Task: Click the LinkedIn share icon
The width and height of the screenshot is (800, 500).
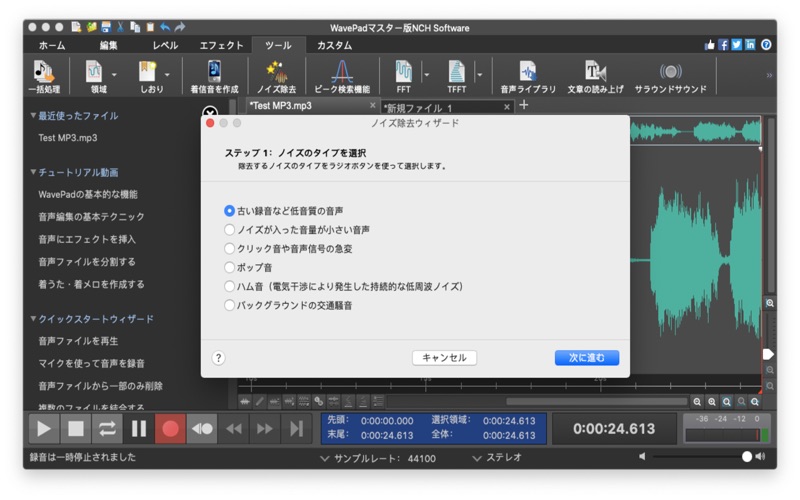Action: pos(750,45)
